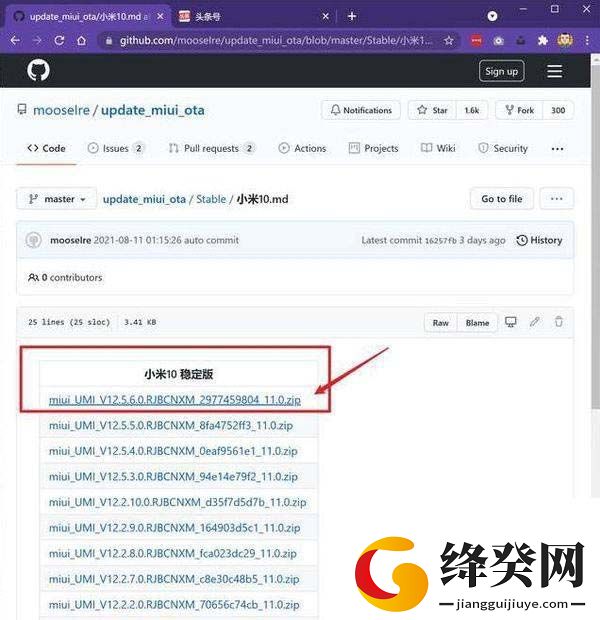
Task: Open desktop view monitor icon in file header
Action: point(511,322)
